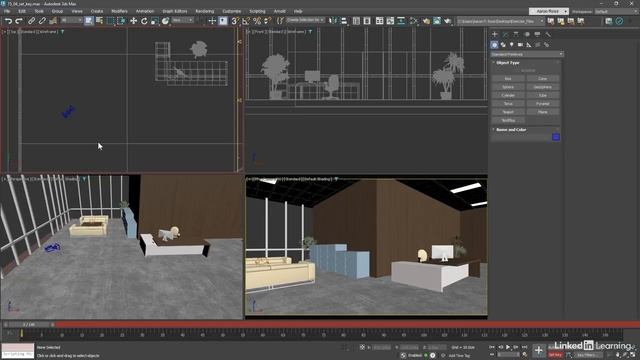This screenshot has width=640, height=360.
Task: Click the Redo arrow icon
Action: [x=19, y=20]
